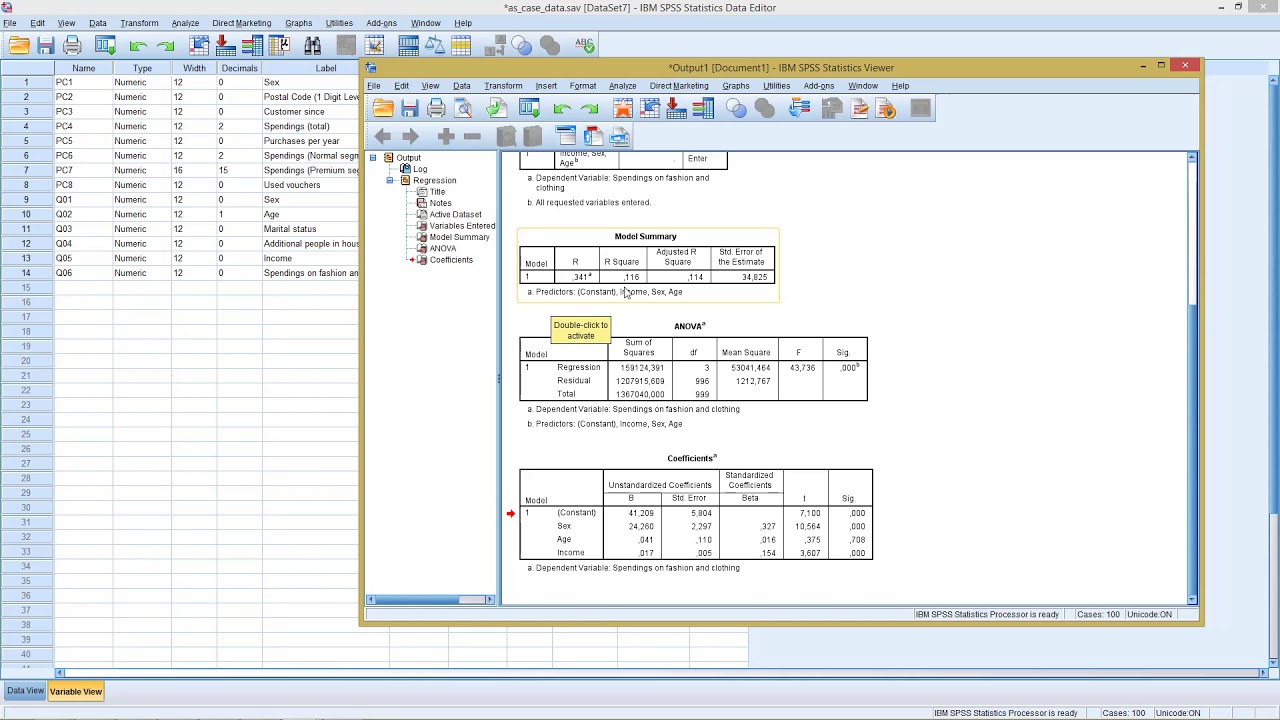Select Active Dataset in outline

coord(455,214)
